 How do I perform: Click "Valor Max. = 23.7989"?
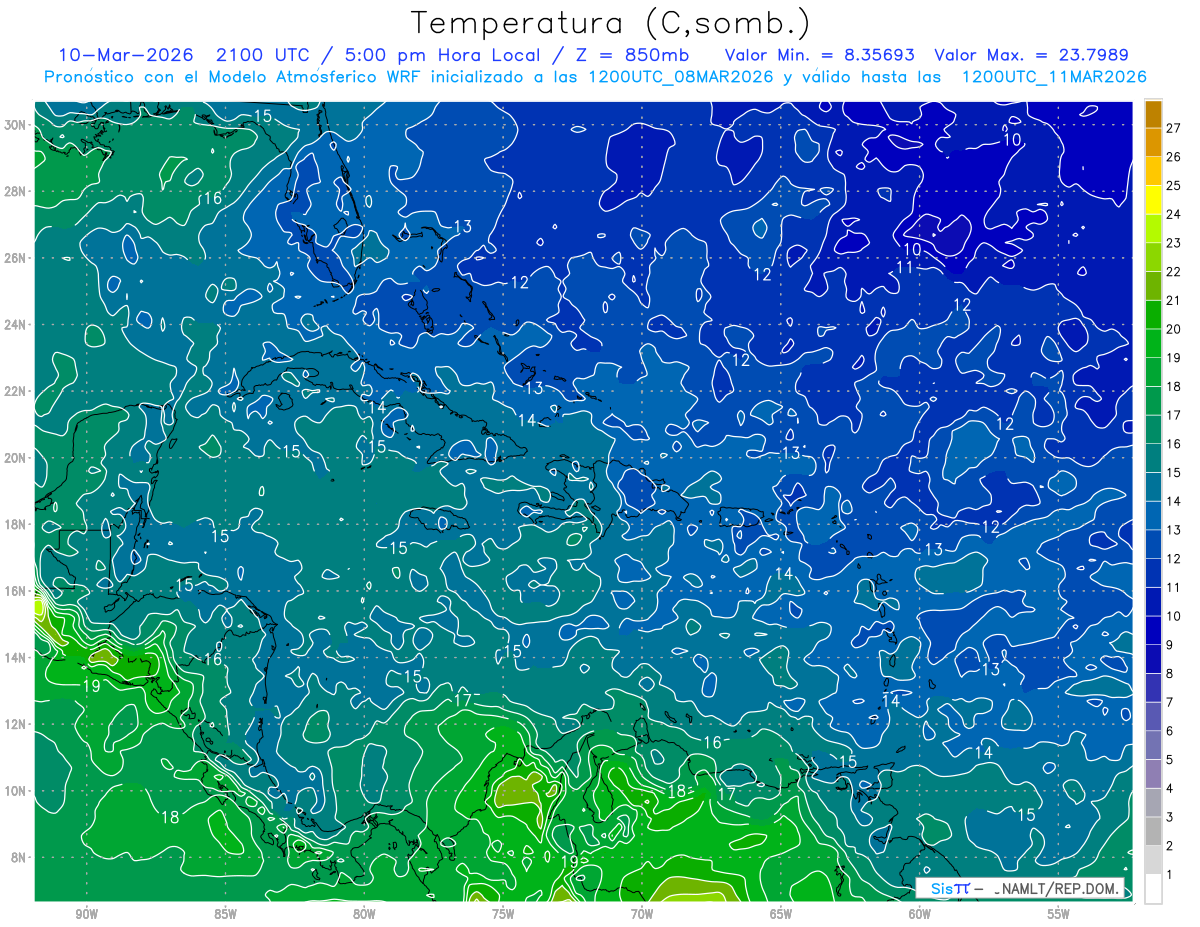1032,55
